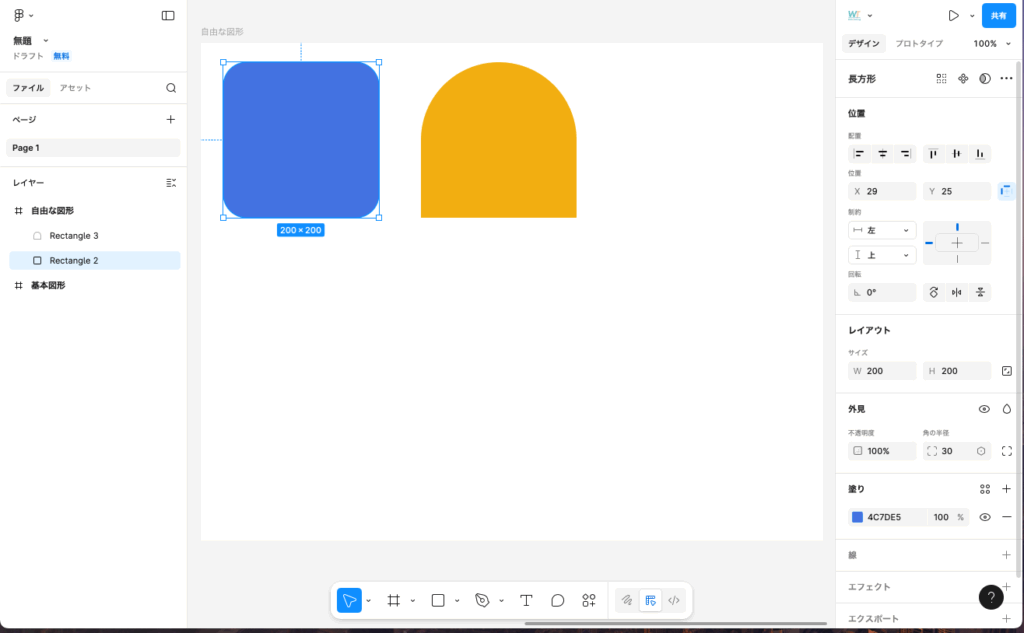
Task: Open the Actions components tool
Action: (x=589, y=600)
